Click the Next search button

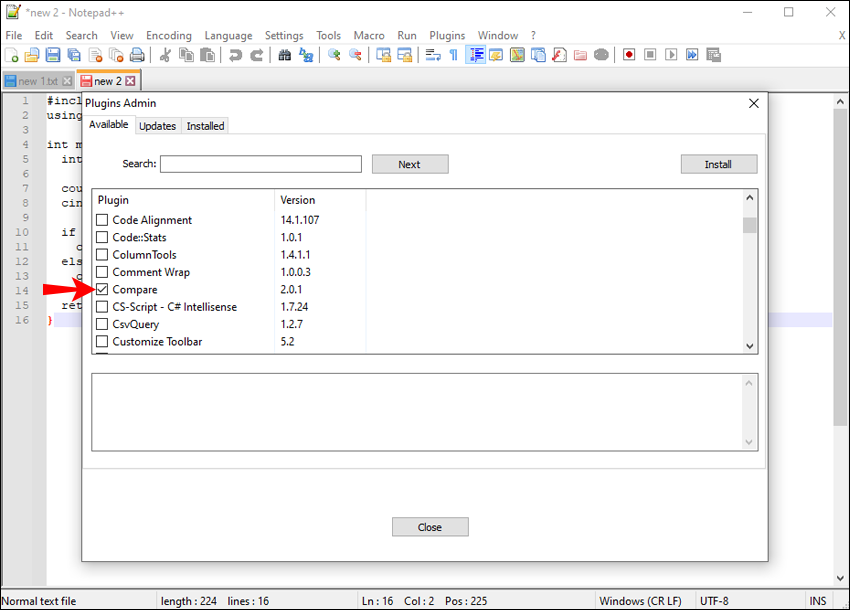[x=410, y=164]
